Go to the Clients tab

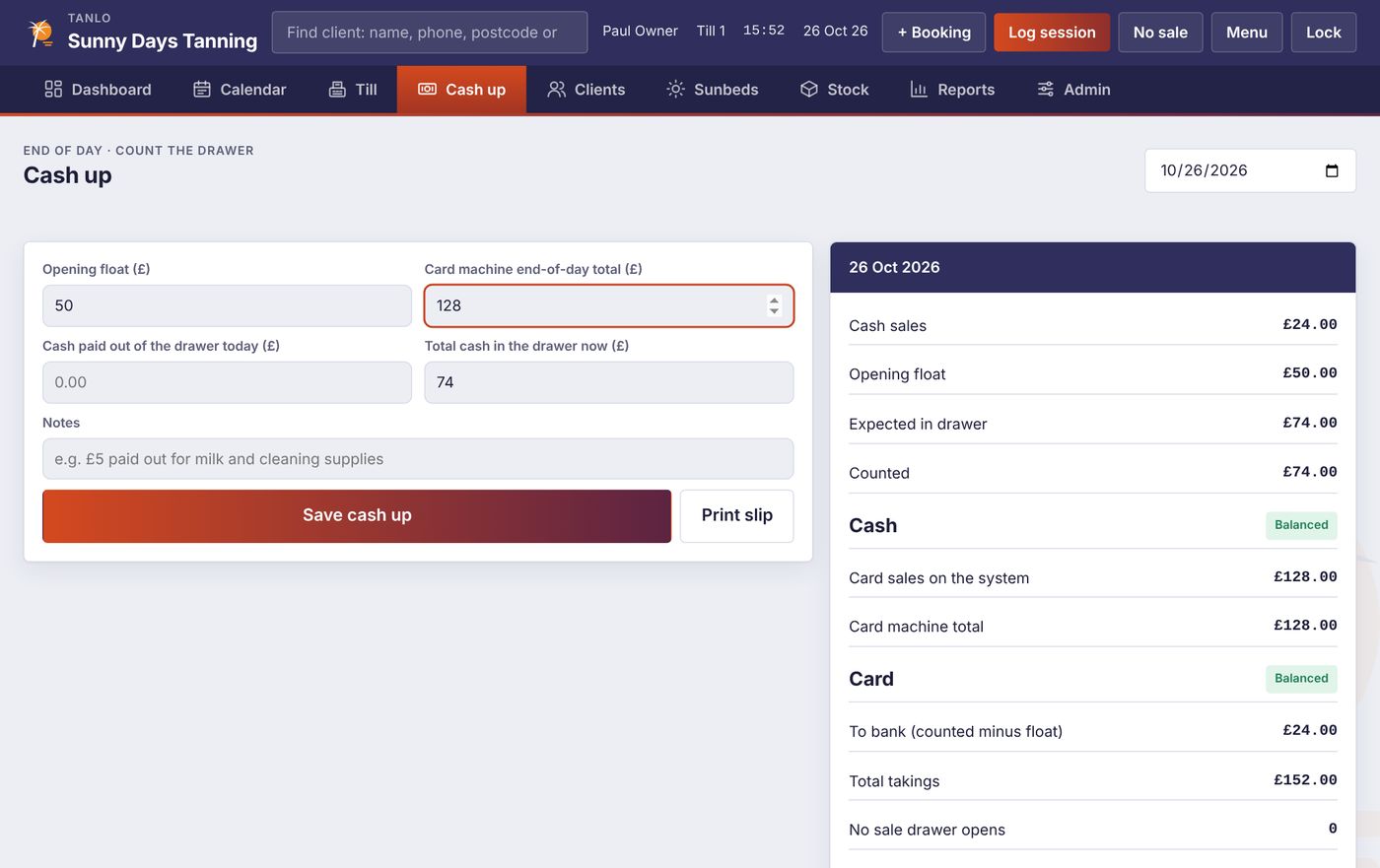click(586, 90)
